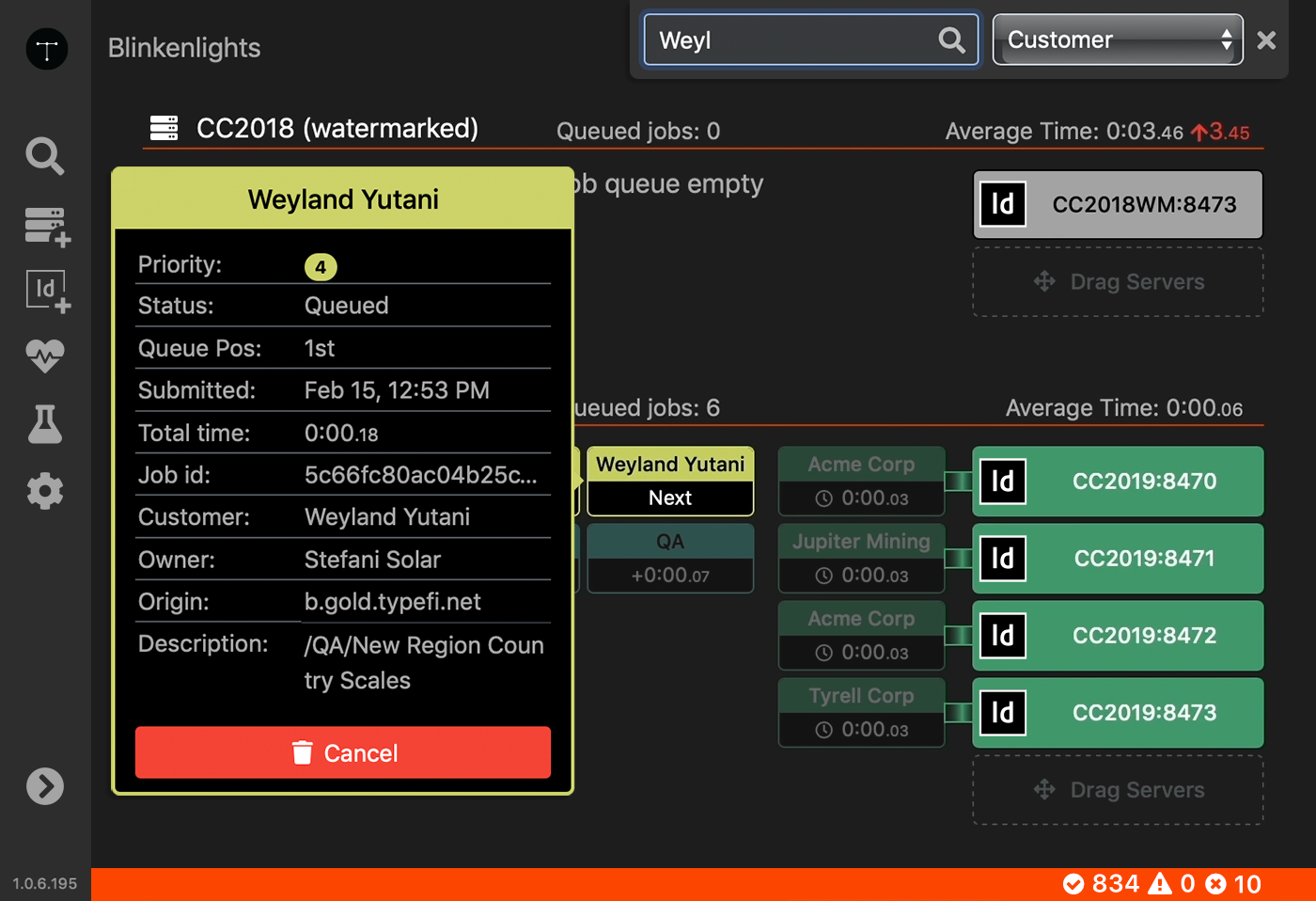Screen dimensions: 1316x901
Task: Click the Submitted value Feb 15, 12:53 PM
Action: pyautogui.click(x=397, y=390)
